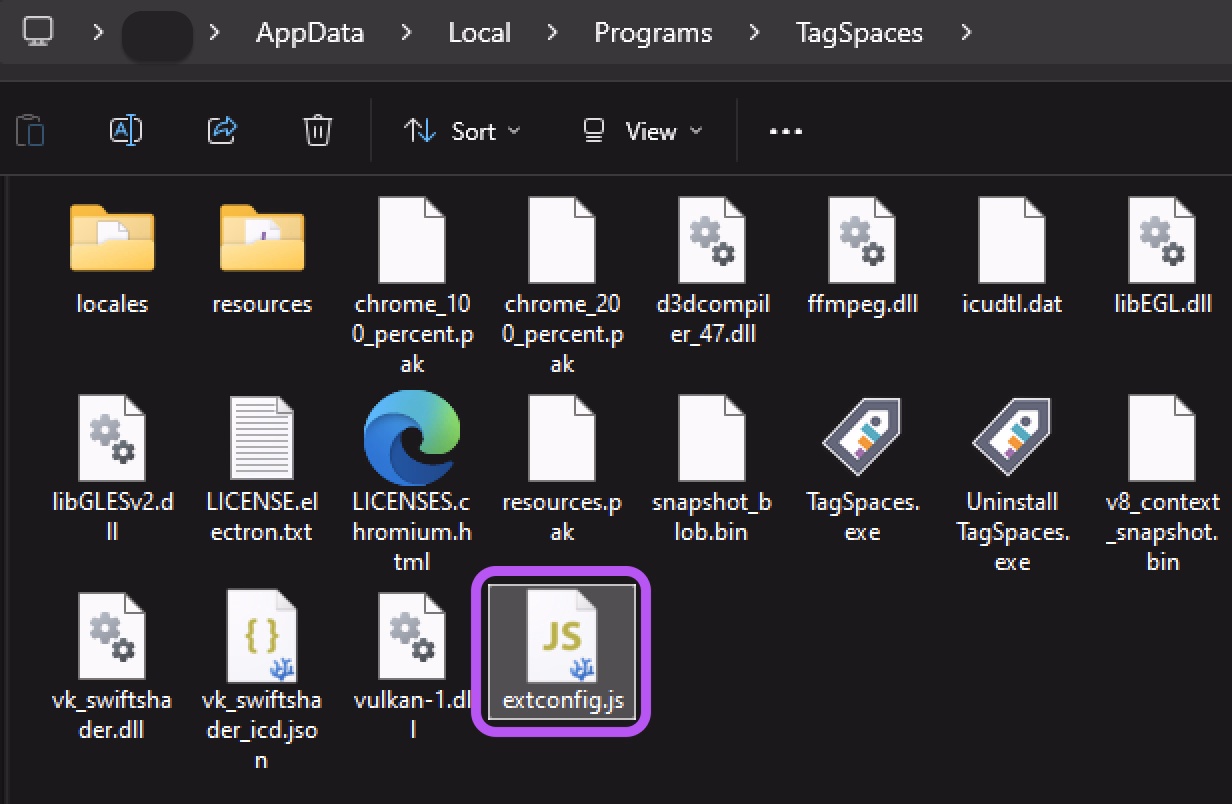Open the See more (...) menu
Screen dimensions: 1232x804
point(785,131)
